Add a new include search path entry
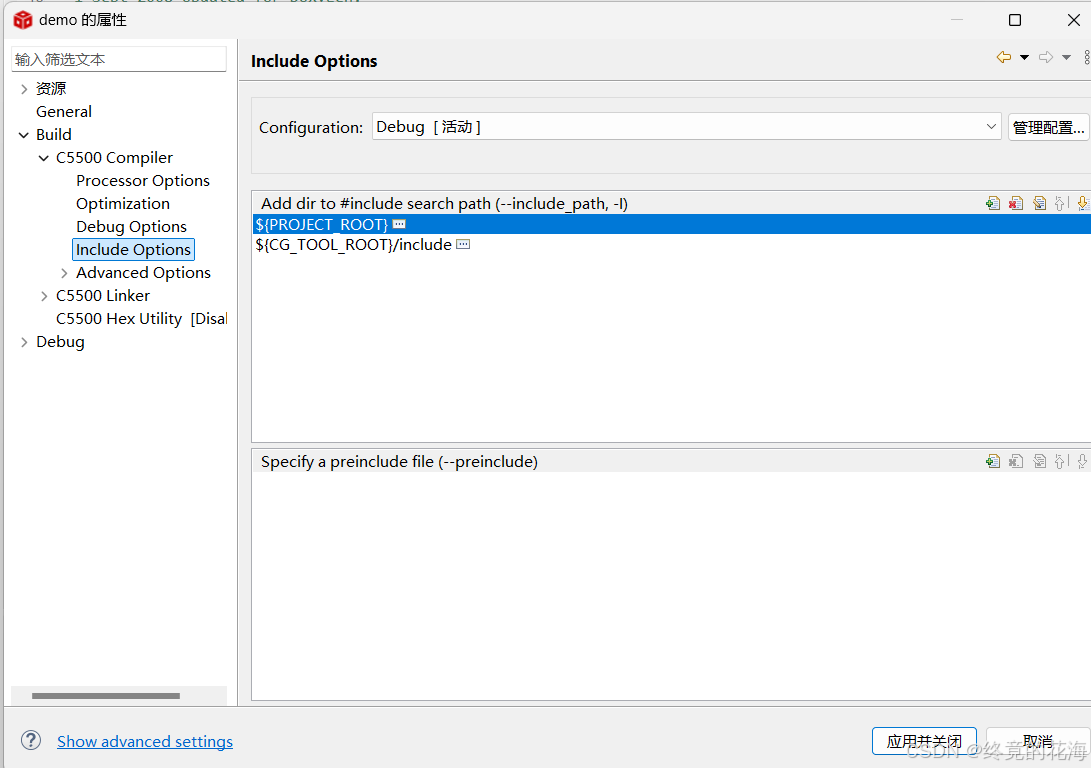Screen dimensions: 1091x768 (x=993, y=203)
